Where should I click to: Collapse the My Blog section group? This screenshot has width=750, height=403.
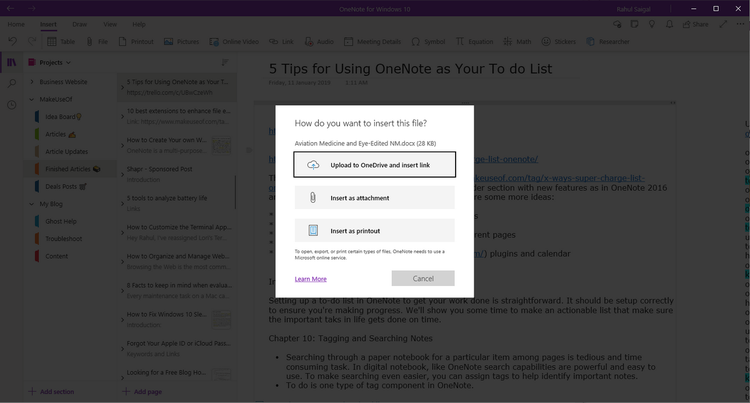point(32,204)
